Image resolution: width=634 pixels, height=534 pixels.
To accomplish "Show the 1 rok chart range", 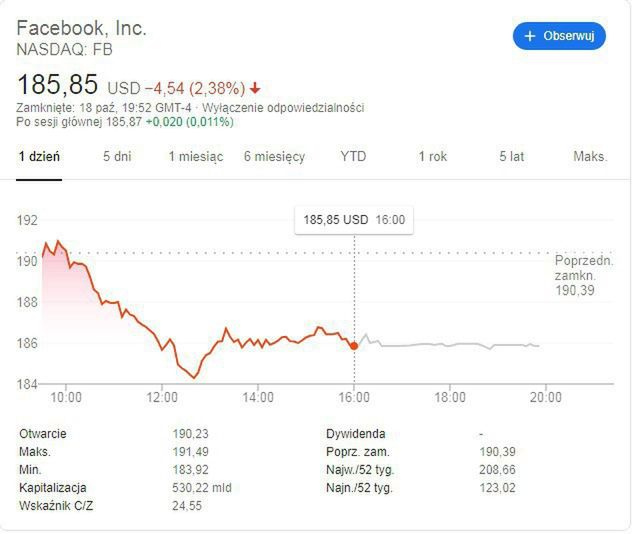I will click(x=432, y=157).
